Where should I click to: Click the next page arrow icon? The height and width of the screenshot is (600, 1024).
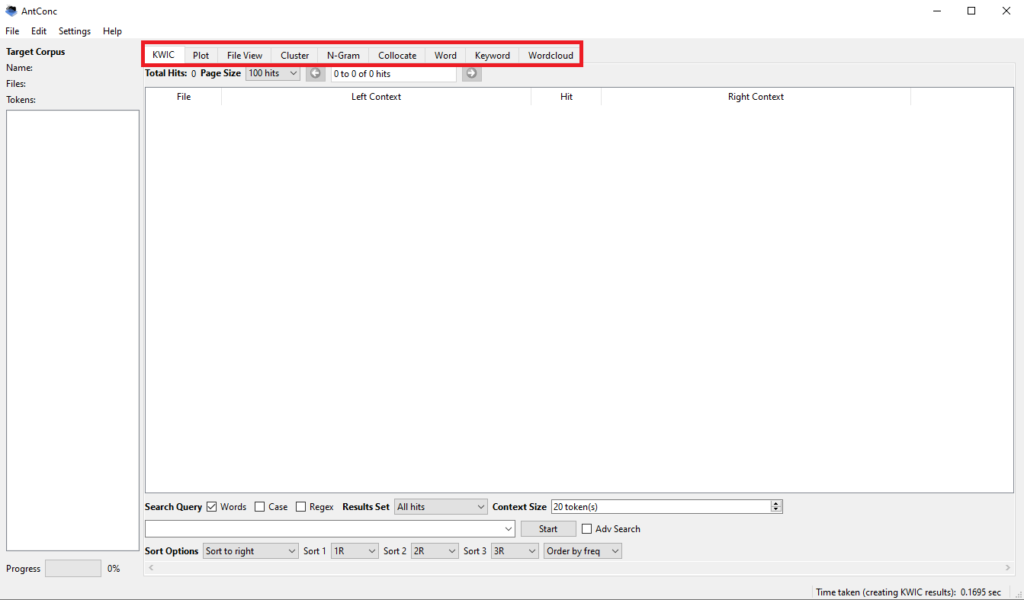tap(471, 74)
